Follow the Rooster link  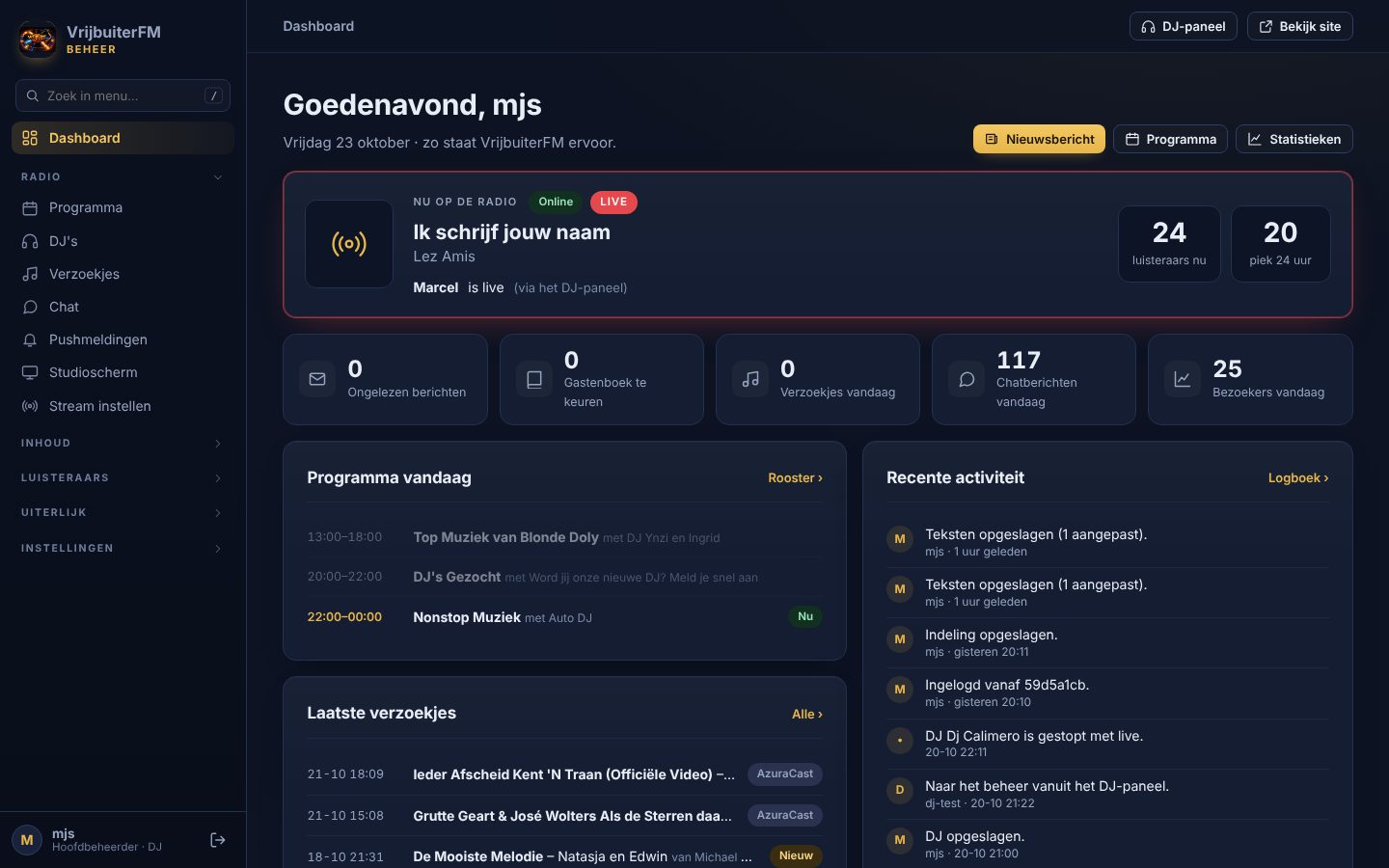(795, 477)
